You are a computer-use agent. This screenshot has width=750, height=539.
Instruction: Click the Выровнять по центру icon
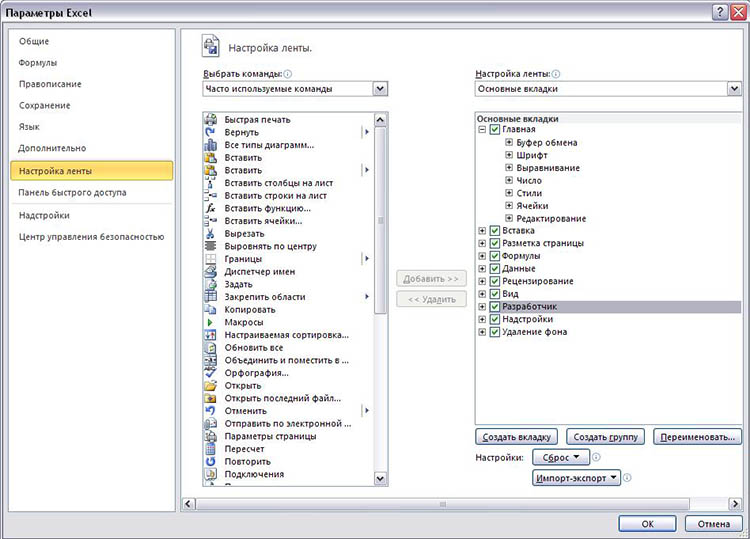click(210, 246)
